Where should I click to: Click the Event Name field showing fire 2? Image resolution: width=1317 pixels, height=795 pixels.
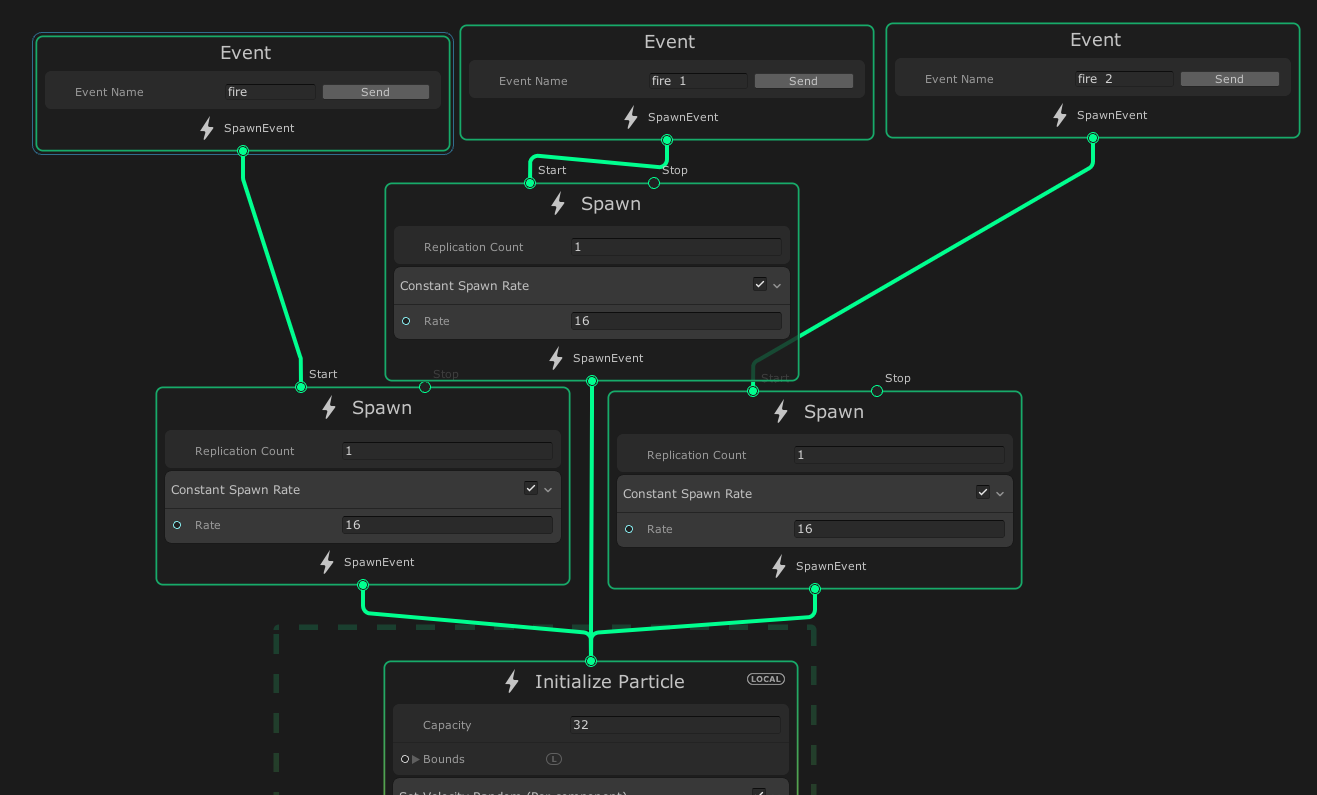[1122, 77]
